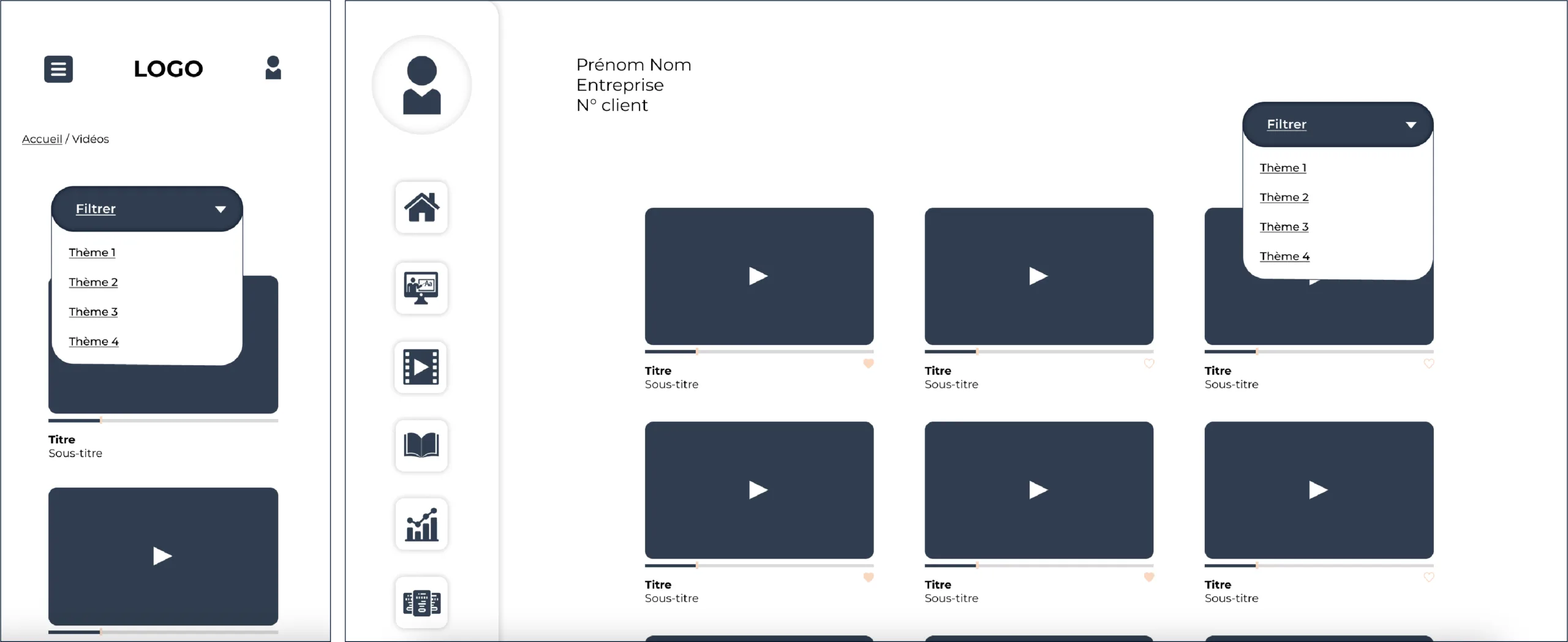Choose Thème 2 in desktop filter list
The width and height of the screenshot is (1568, 642).
1284,197
